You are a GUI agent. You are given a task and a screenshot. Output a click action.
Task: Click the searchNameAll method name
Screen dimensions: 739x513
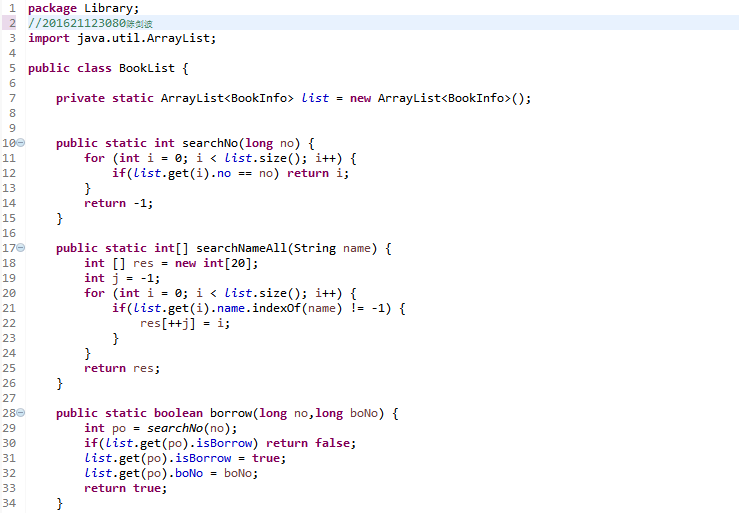coord(241,248)
